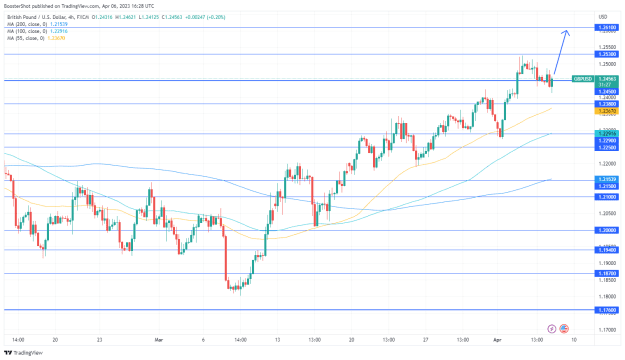Click the 1.23670 value in MA 55 legend
Image resolution: width=625 pixels, height=360 pixels.
tap(56, 38)
